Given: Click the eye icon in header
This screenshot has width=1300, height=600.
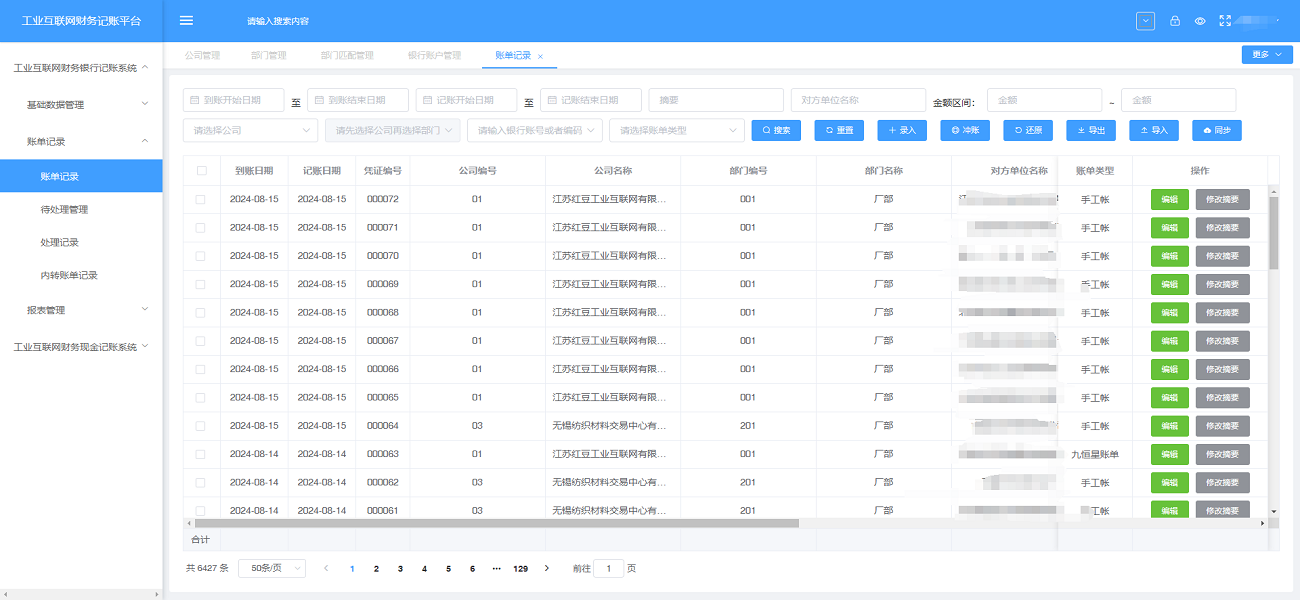Looking at the screenshot, I should (x=1200, y=21).
